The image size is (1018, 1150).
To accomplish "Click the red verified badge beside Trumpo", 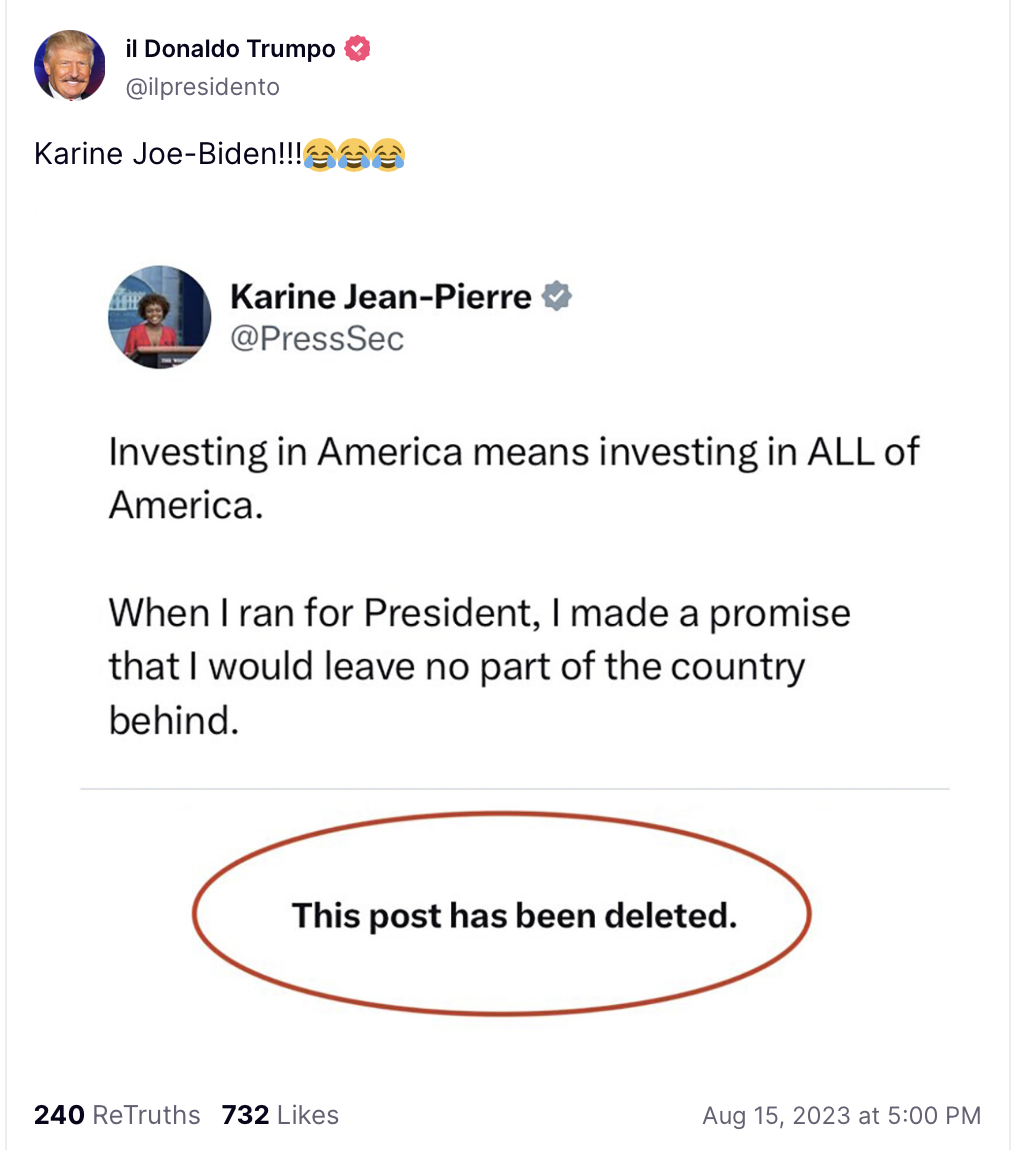I will [357, 48].
